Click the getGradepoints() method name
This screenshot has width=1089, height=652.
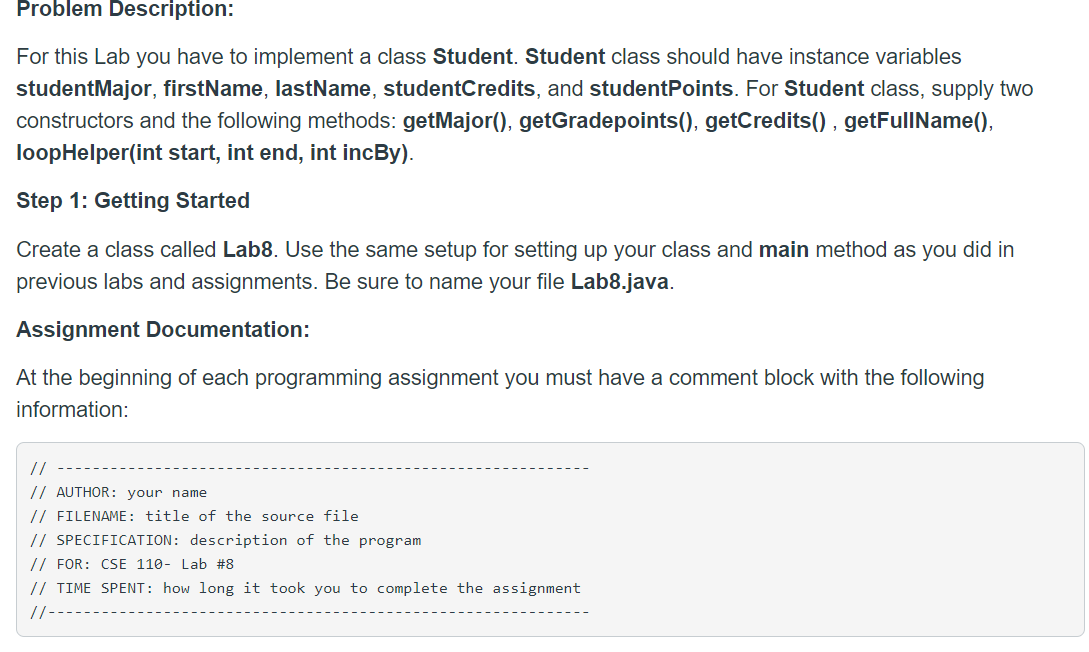606,121
